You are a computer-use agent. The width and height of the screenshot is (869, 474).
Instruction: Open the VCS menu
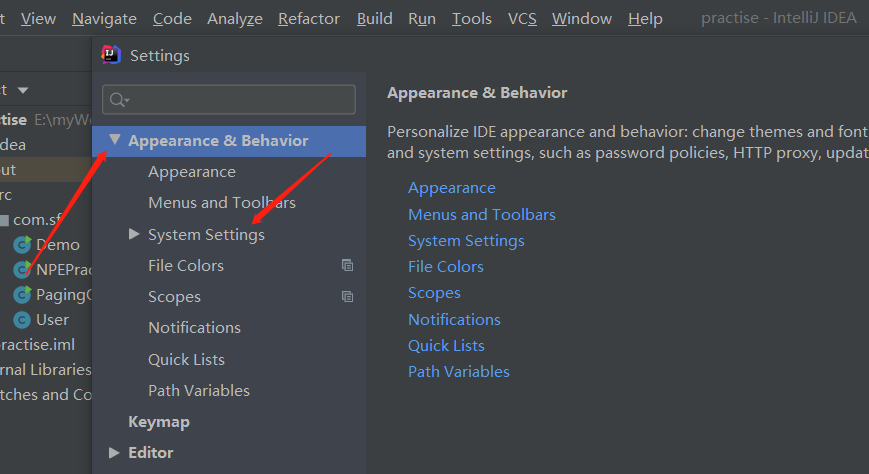[x=522, y=19]
